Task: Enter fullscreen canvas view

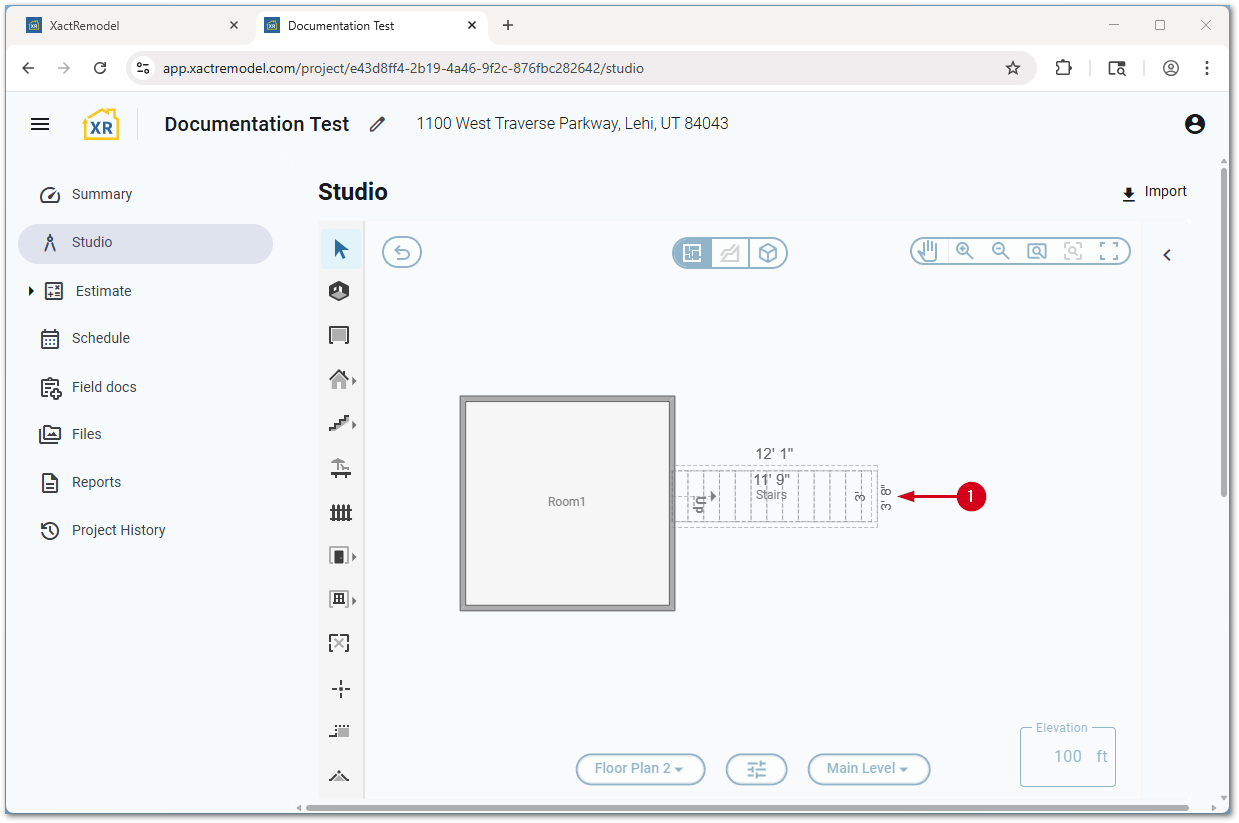Action: 1109,252
